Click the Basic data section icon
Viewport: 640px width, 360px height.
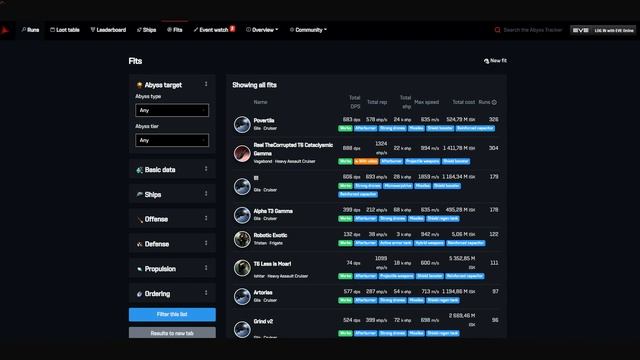click(x=139, y=170)
